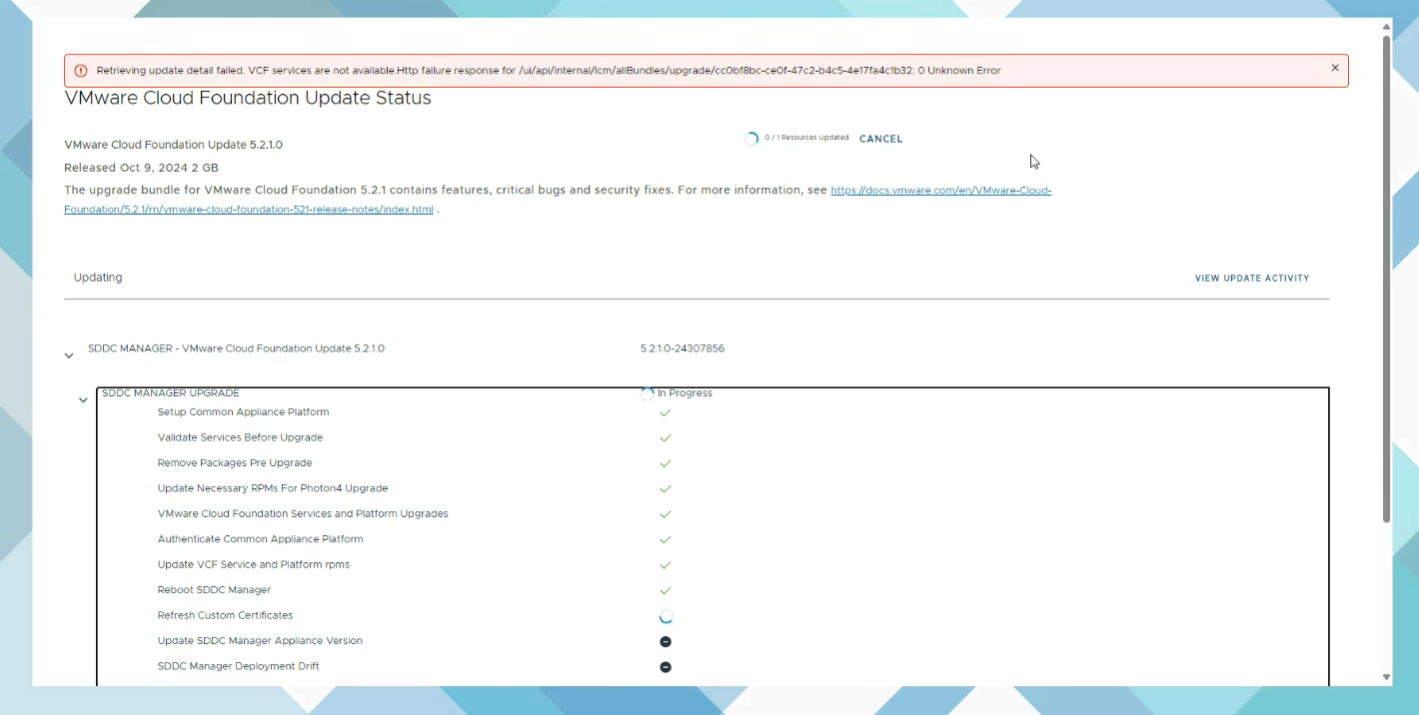Click the error alert icon in the red banner
Screen dimensions: 1419x715
[x=81, y=69]
